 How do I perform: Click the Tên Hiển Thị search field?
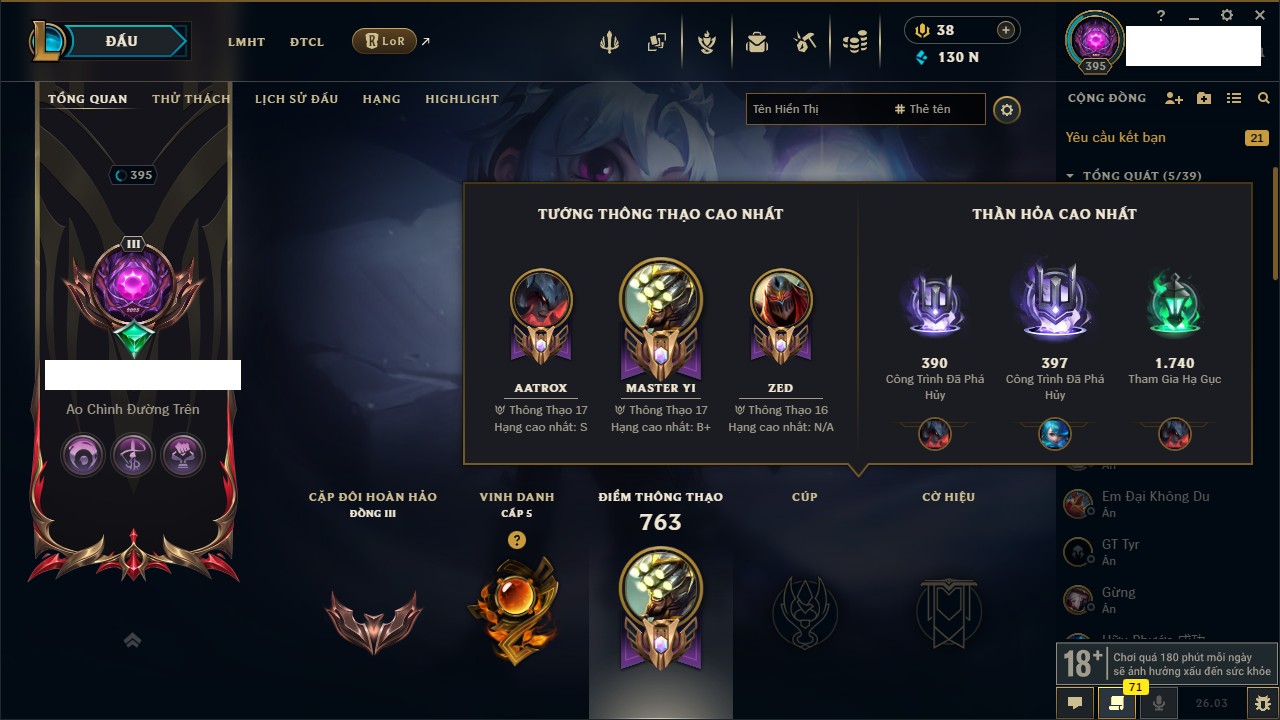816,109
